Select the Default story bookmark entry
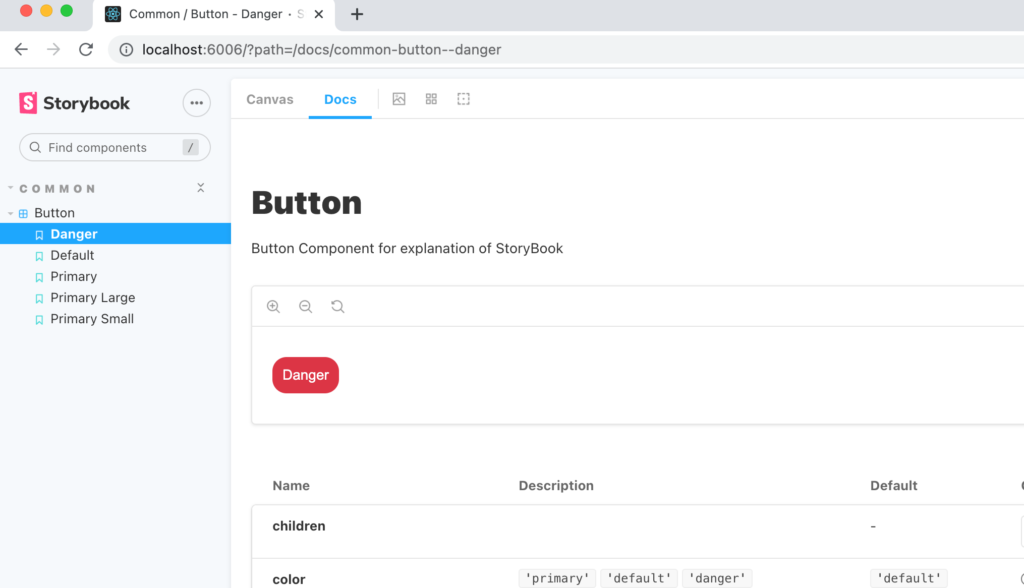 coord(71,255)
